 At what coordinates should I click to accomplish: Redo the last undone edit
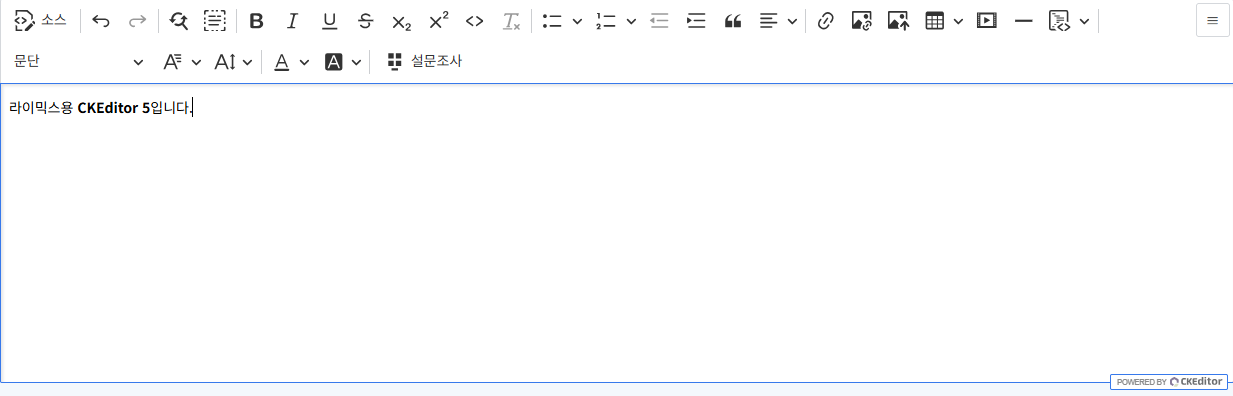[137, 20]
